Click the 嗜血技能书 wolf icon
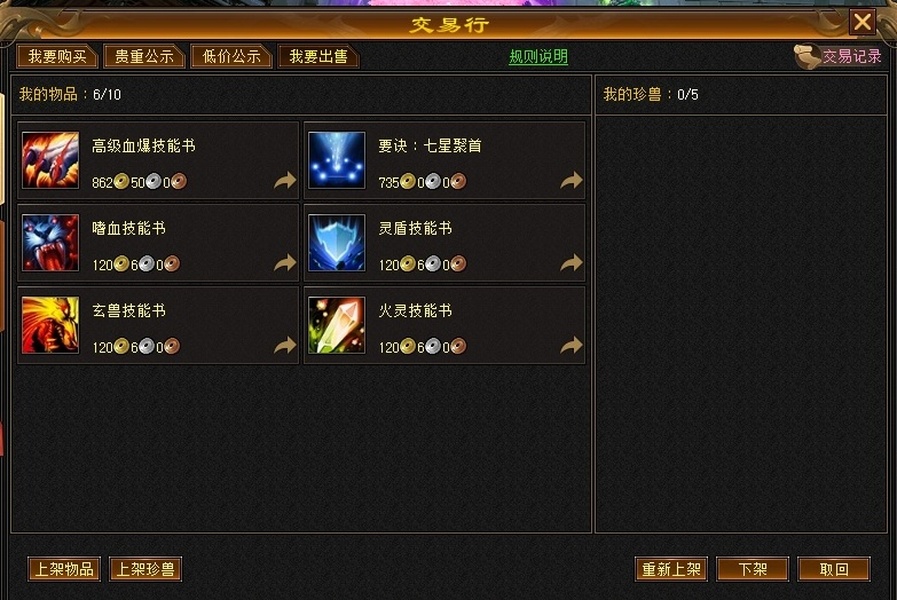The image size is (897, 600). [x=50, y=243]
